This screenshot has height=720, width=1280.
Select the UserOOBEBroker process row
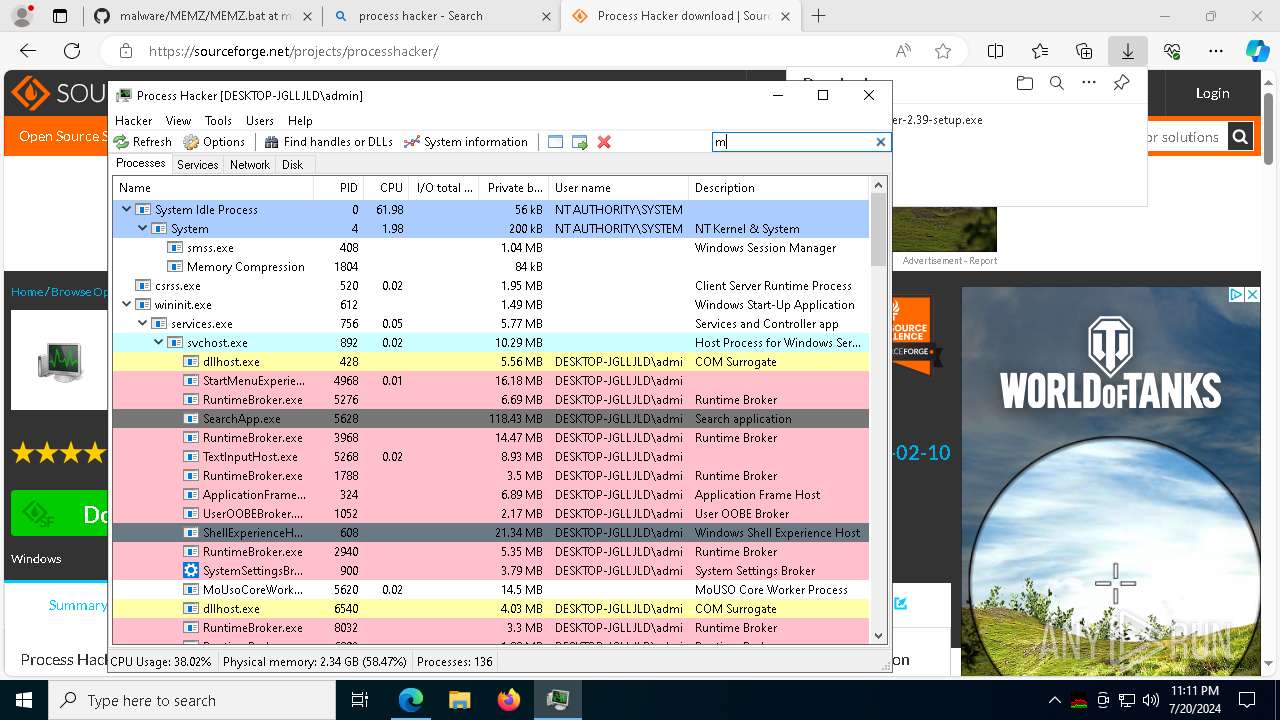pos(491,514)
